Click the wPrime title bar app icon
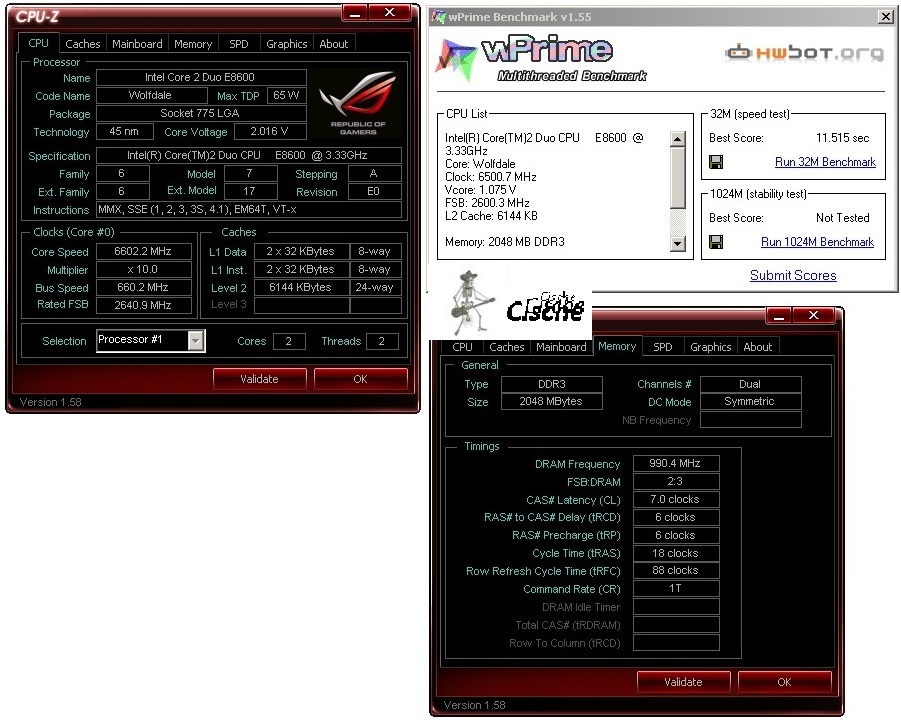Image resolution: width=901 pixels, height=723 pixels. pos(439,17)
